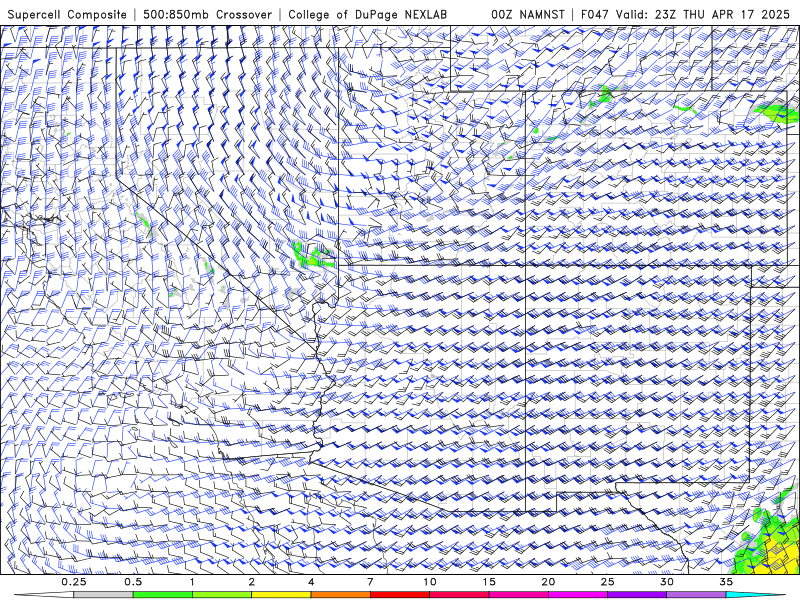Click the colorbar label 35
This screenshot has height=600, width=800.
tap(726, 582)
